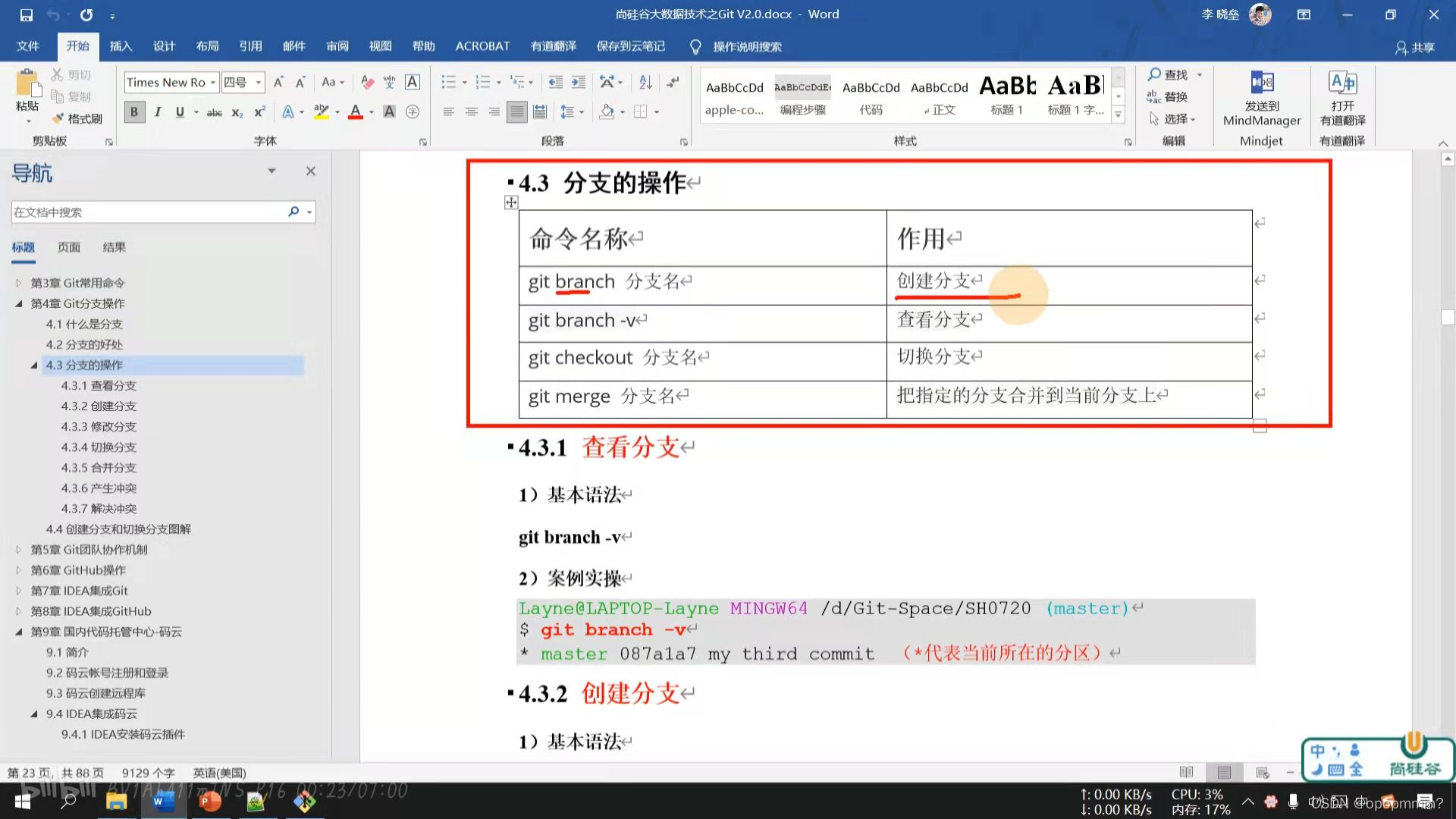Close the navigation pane
1456x819 pixels.
(310, 171)
